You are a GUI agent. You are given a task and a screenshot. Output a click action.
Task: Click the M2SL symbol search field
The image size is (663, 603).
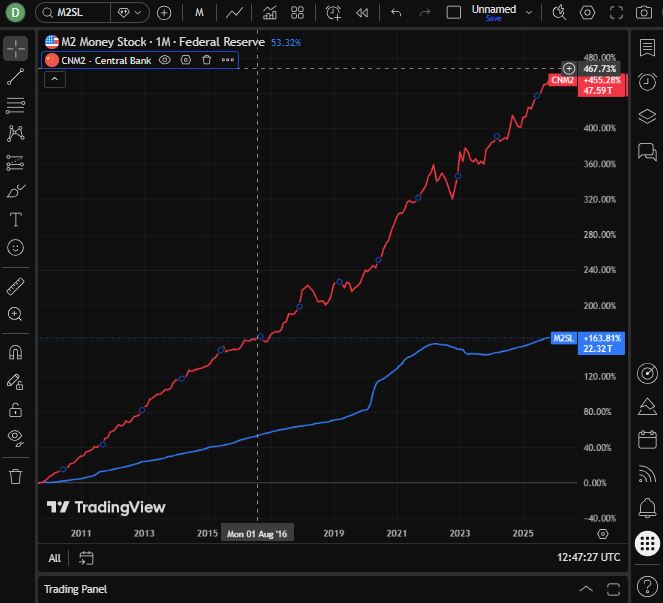click(x=74, y=13)
